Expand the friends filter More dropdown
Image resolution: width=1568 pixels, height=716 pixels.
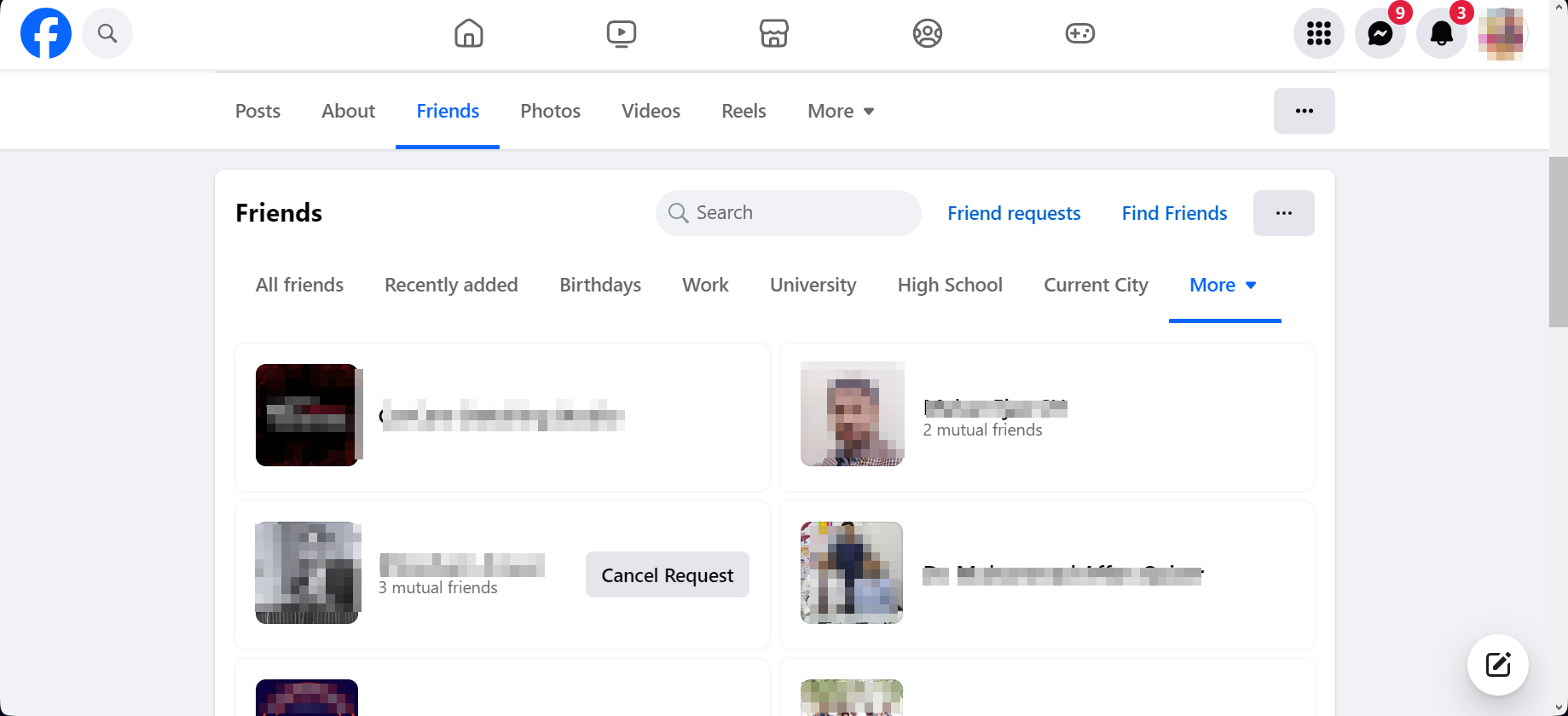click(1224, 285)
